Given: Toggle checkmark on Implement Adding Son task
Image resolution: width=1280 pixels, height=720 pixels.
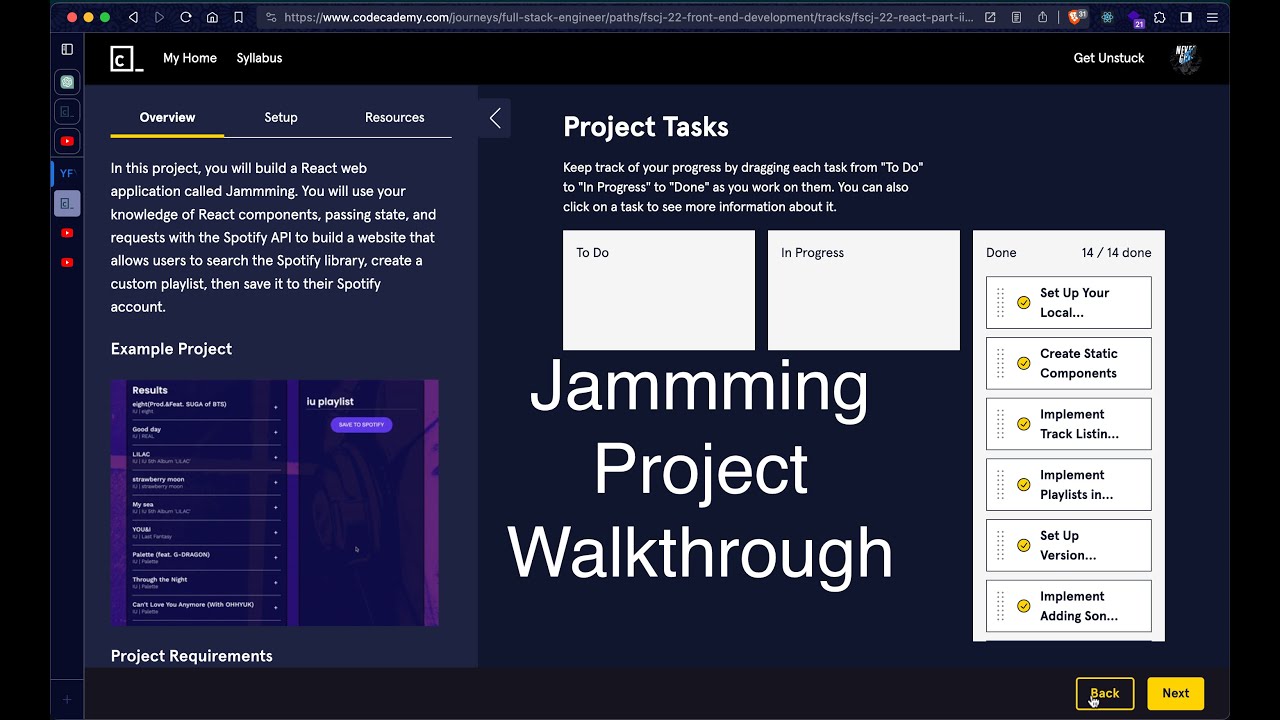Looking at the screenshot, I should click(1024, 606).
